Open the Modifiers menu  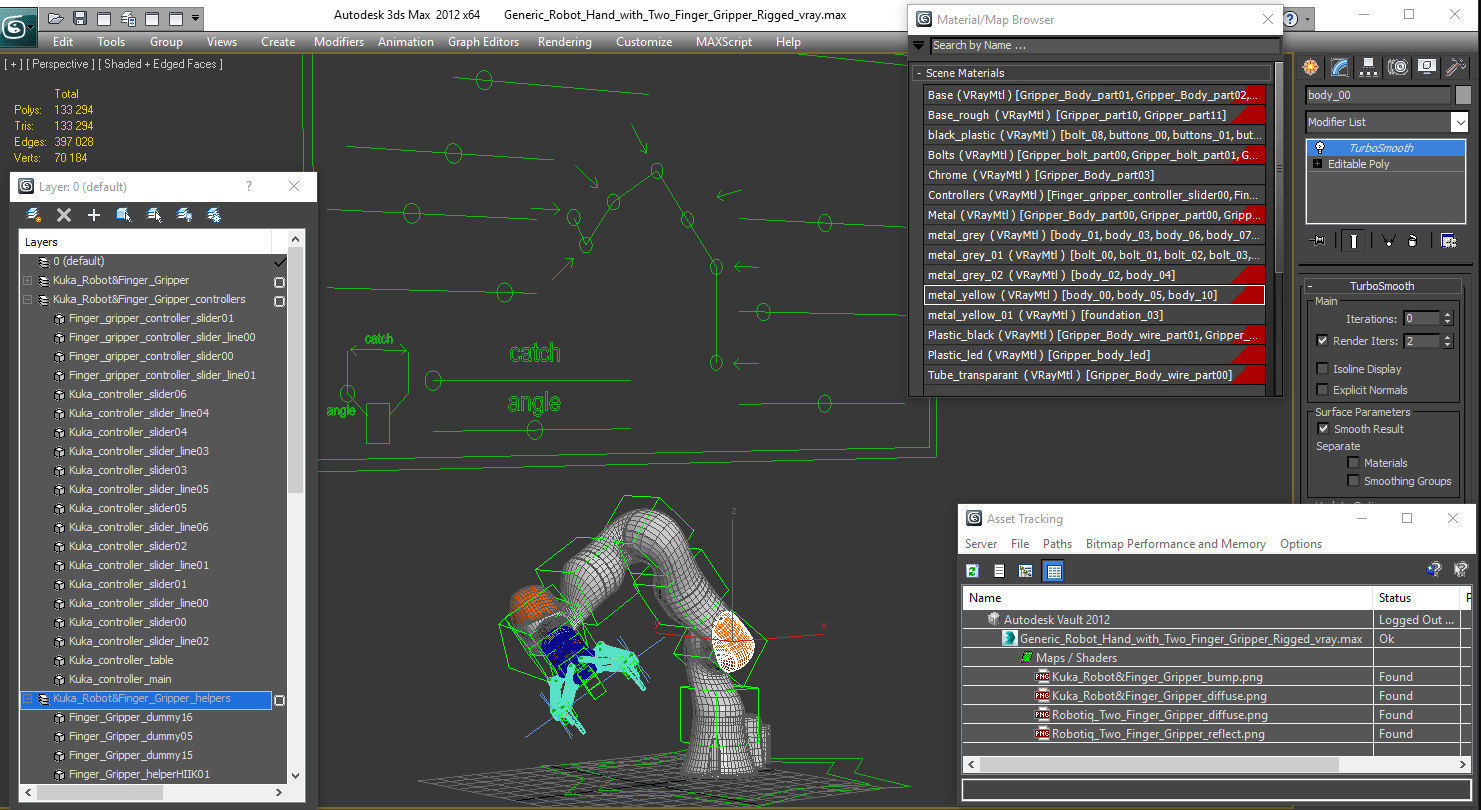(339, 42)
